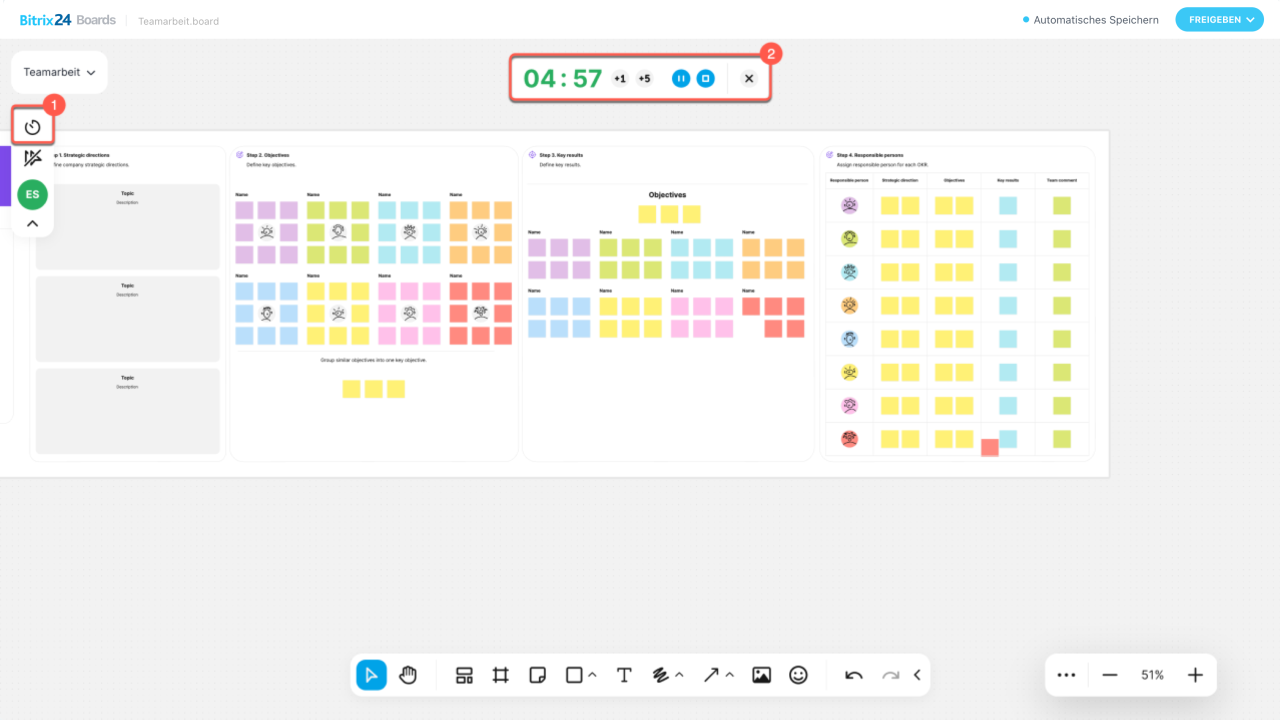This screenshot has width=1280, height=720.
Task: Expand the pen tool options chevron
Action: pyautogui.click(x=680, y=675)
